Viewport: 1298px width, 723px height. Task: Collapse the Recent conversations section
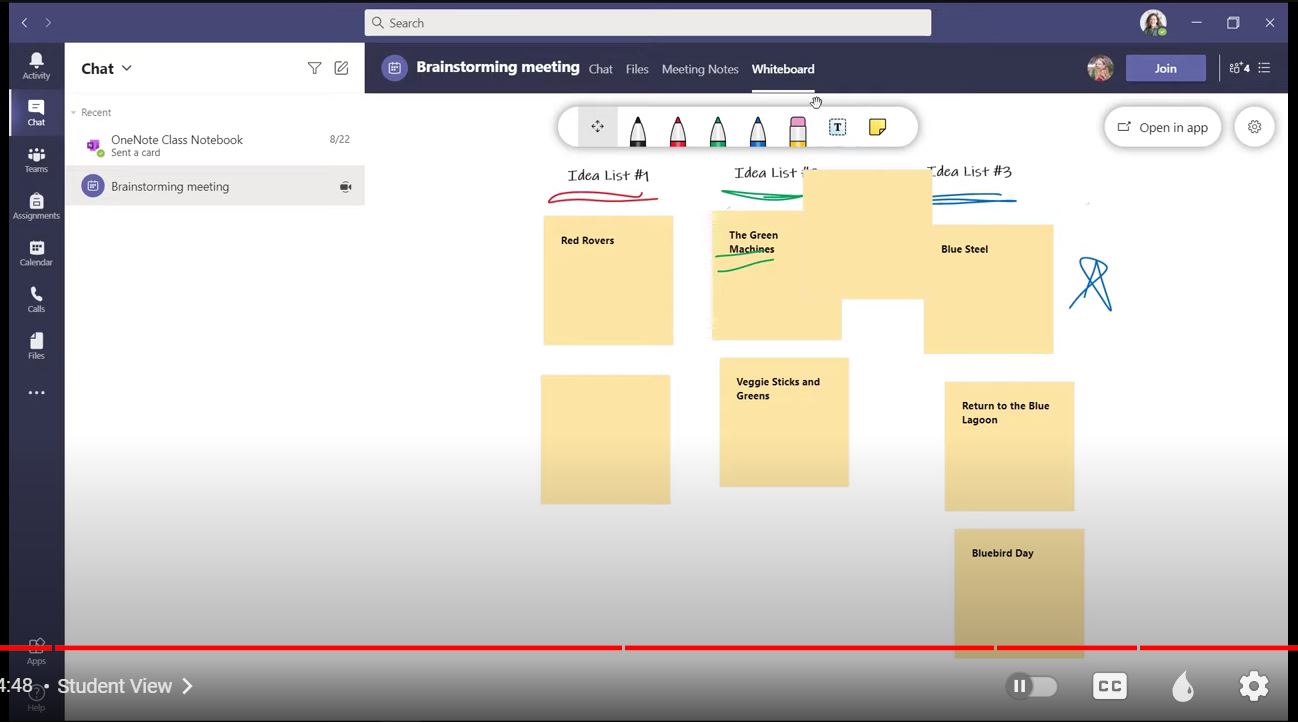coord(74,112)
